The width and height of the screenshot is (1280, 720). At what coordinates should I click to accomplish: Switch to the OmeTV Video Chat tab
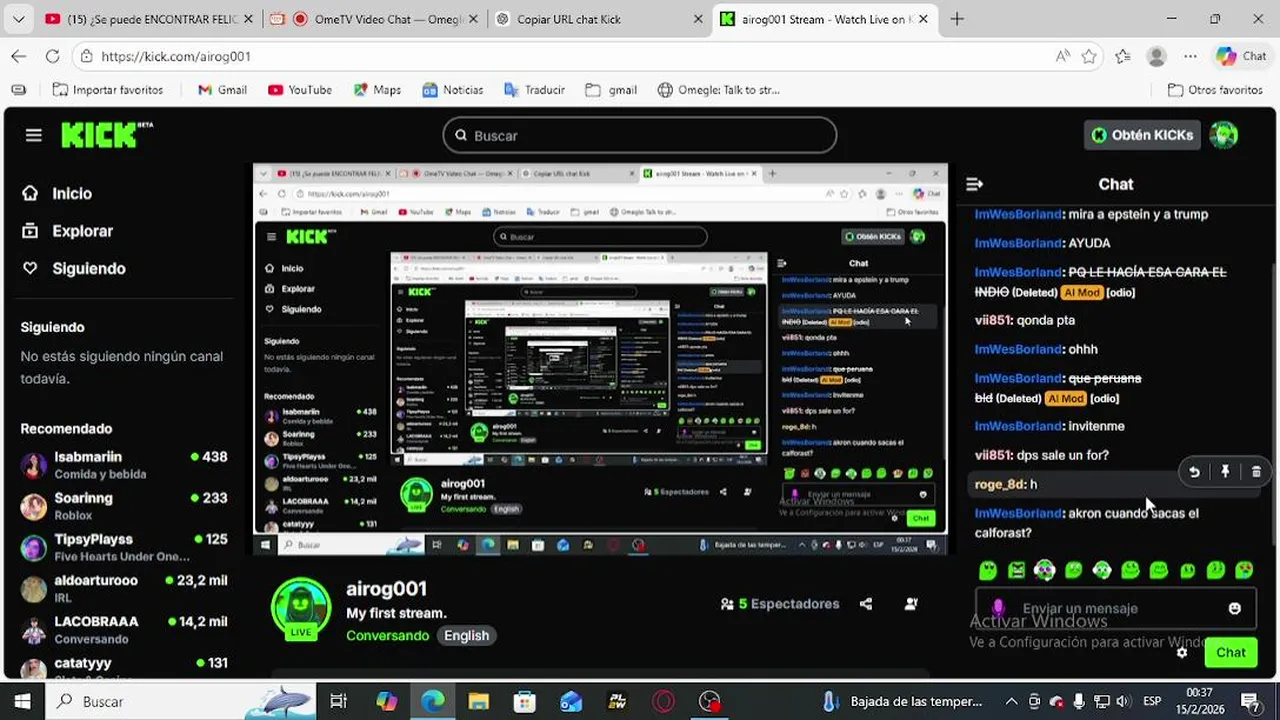pos(375,19)
